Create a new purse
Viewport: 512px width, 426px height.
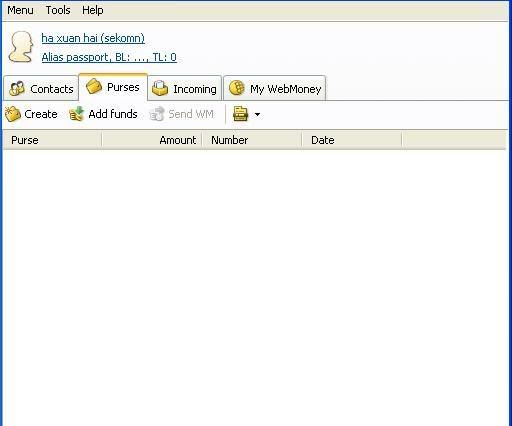(x=31, y=114)
